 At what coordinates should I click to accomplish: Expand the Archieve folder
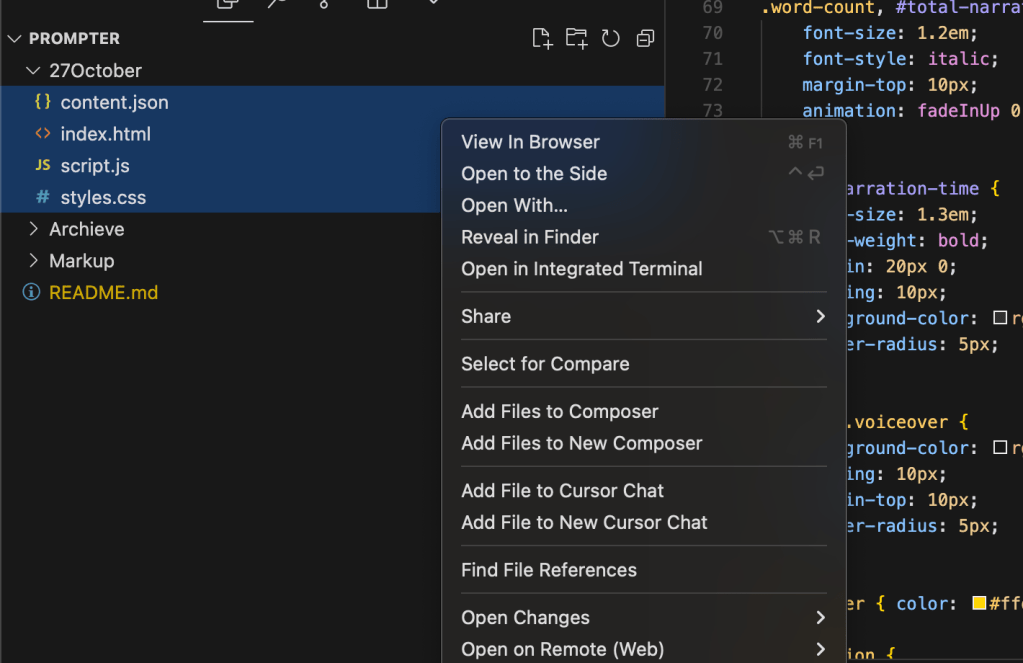point(33,228)
